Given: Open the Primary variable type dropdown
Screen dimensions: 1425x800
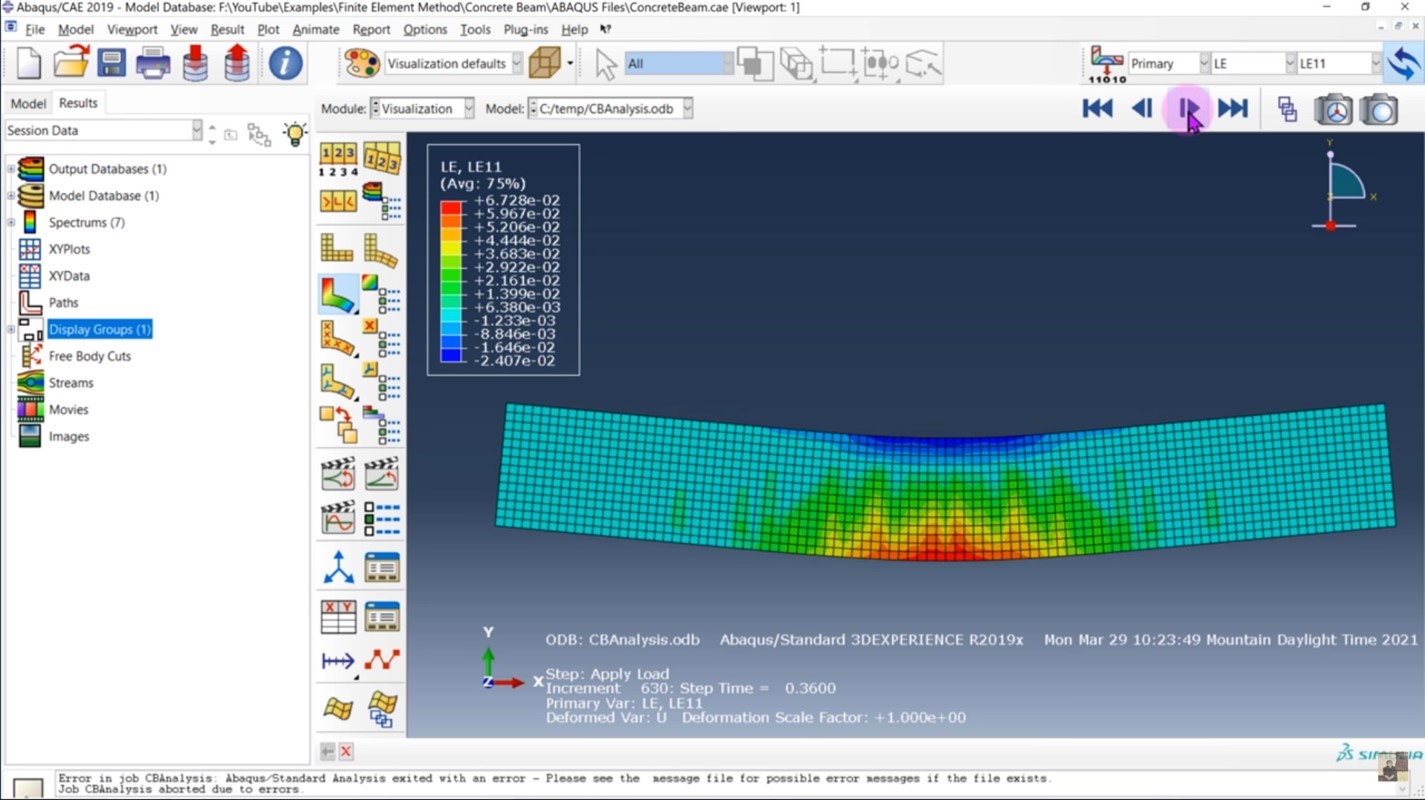Looking at the screenshot, I should (x=1169, y=63).
